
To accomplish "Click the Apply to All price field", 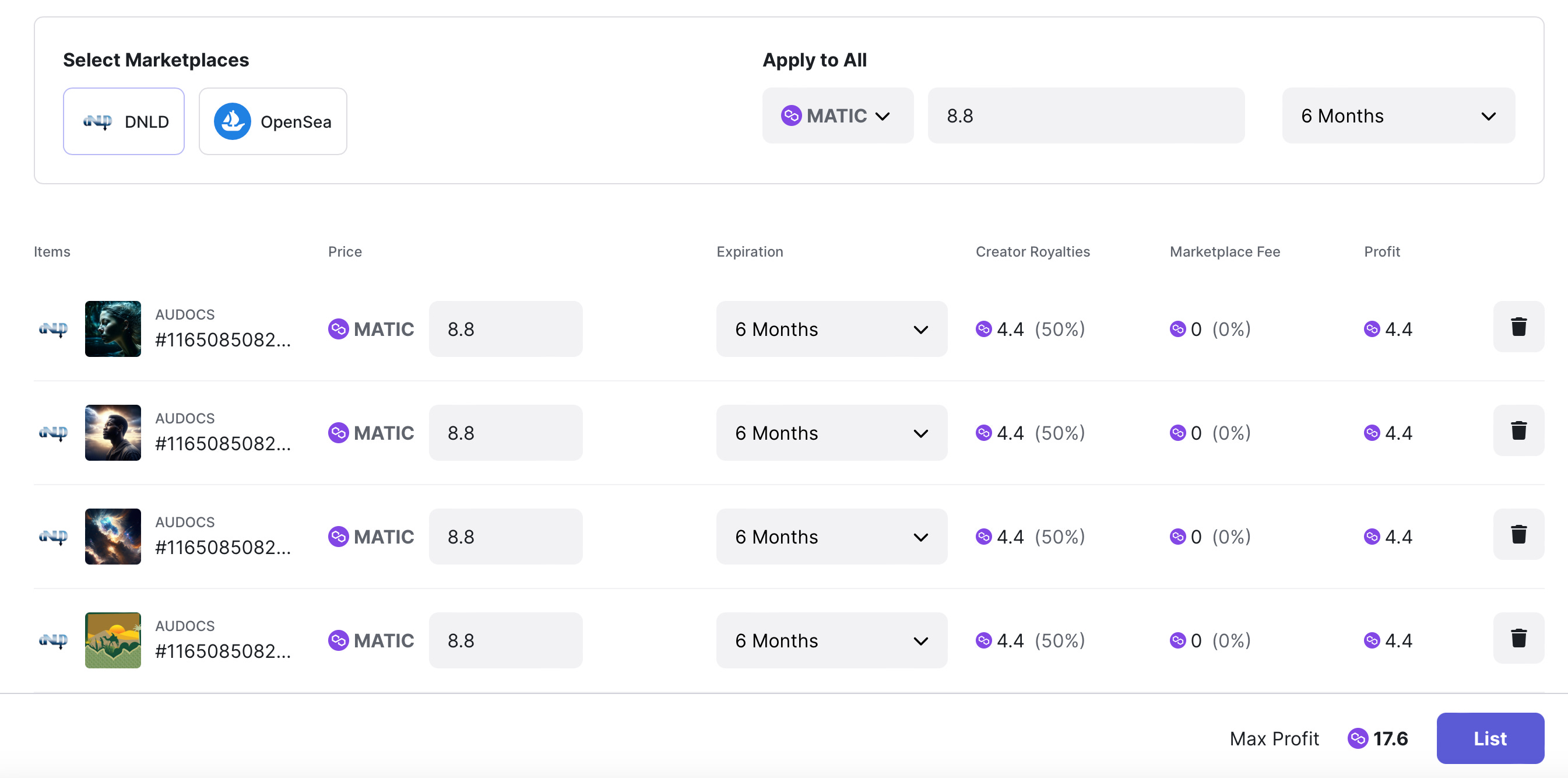I will 1085,115.
